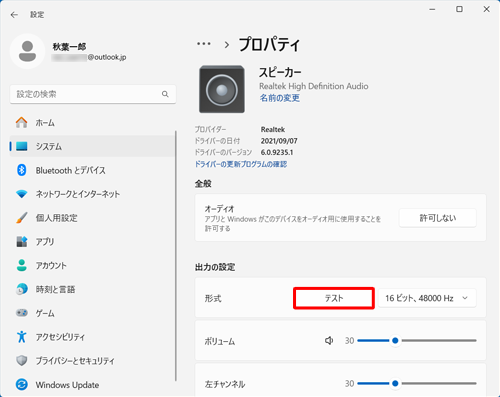Open the 16 ビット, 48000 Hz format dropdown
Viewport: 500px width, 397px height.
[427, 298]
